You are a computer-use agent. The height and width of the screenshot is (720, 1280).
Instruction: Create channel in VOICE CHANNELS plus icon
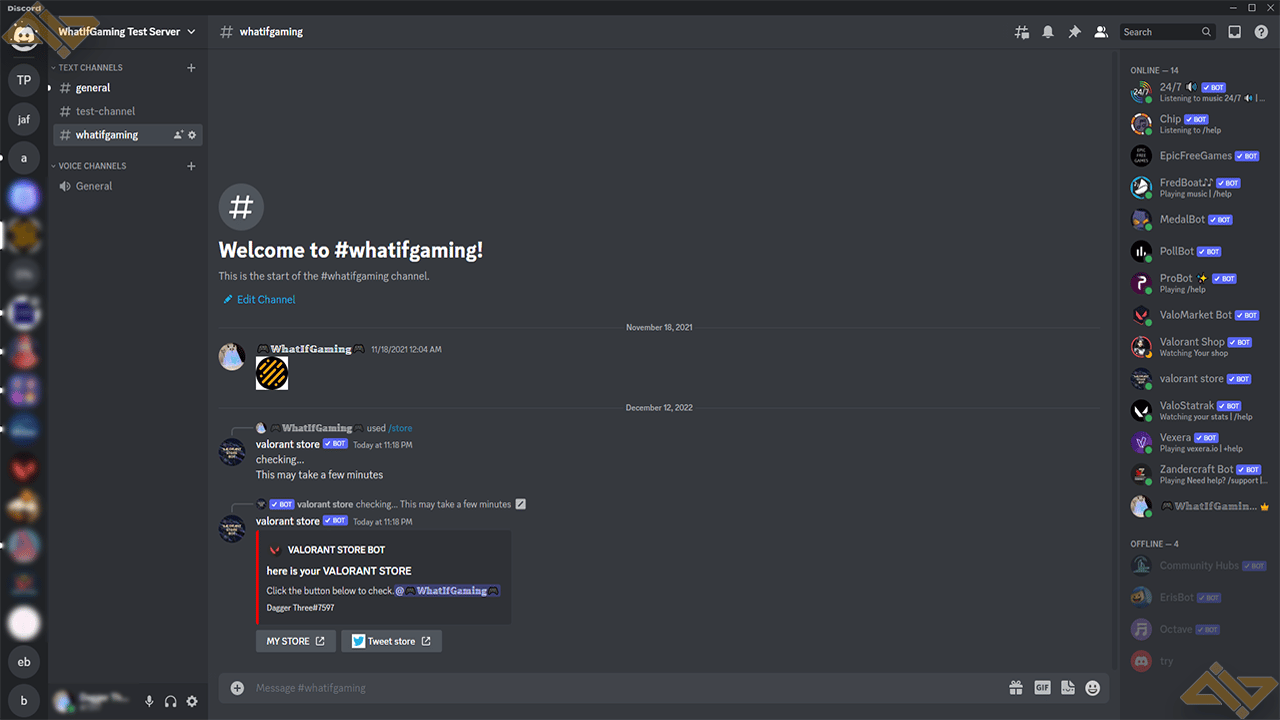(192, 166)
